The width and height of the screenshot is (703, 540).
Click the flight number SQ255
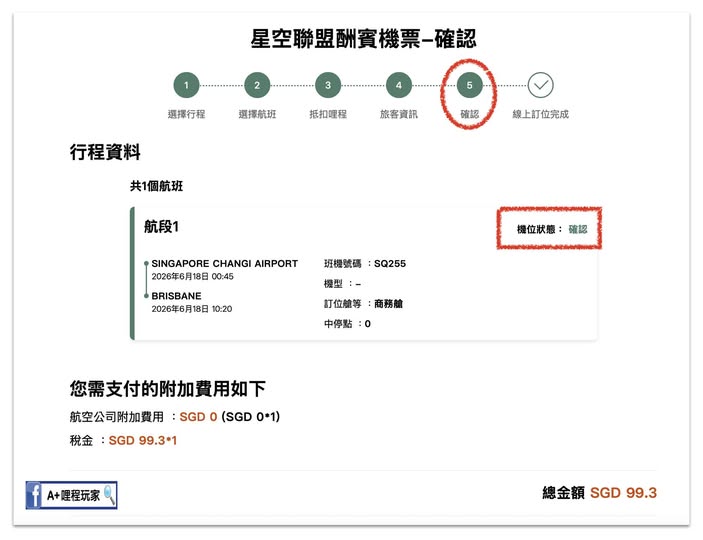coord(389,264)
